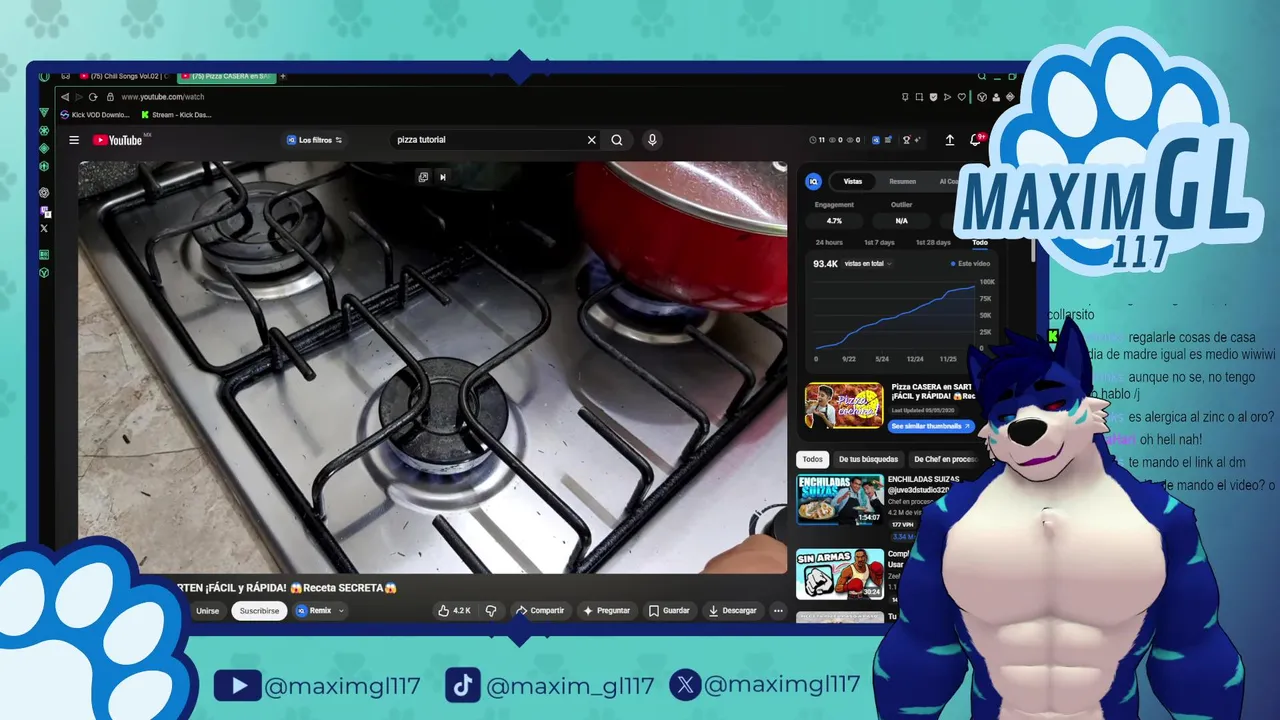Screen dimensions: 1280x720
Task: Open the SIN ARMAS video thumbnail
Action: pos(840,573)
